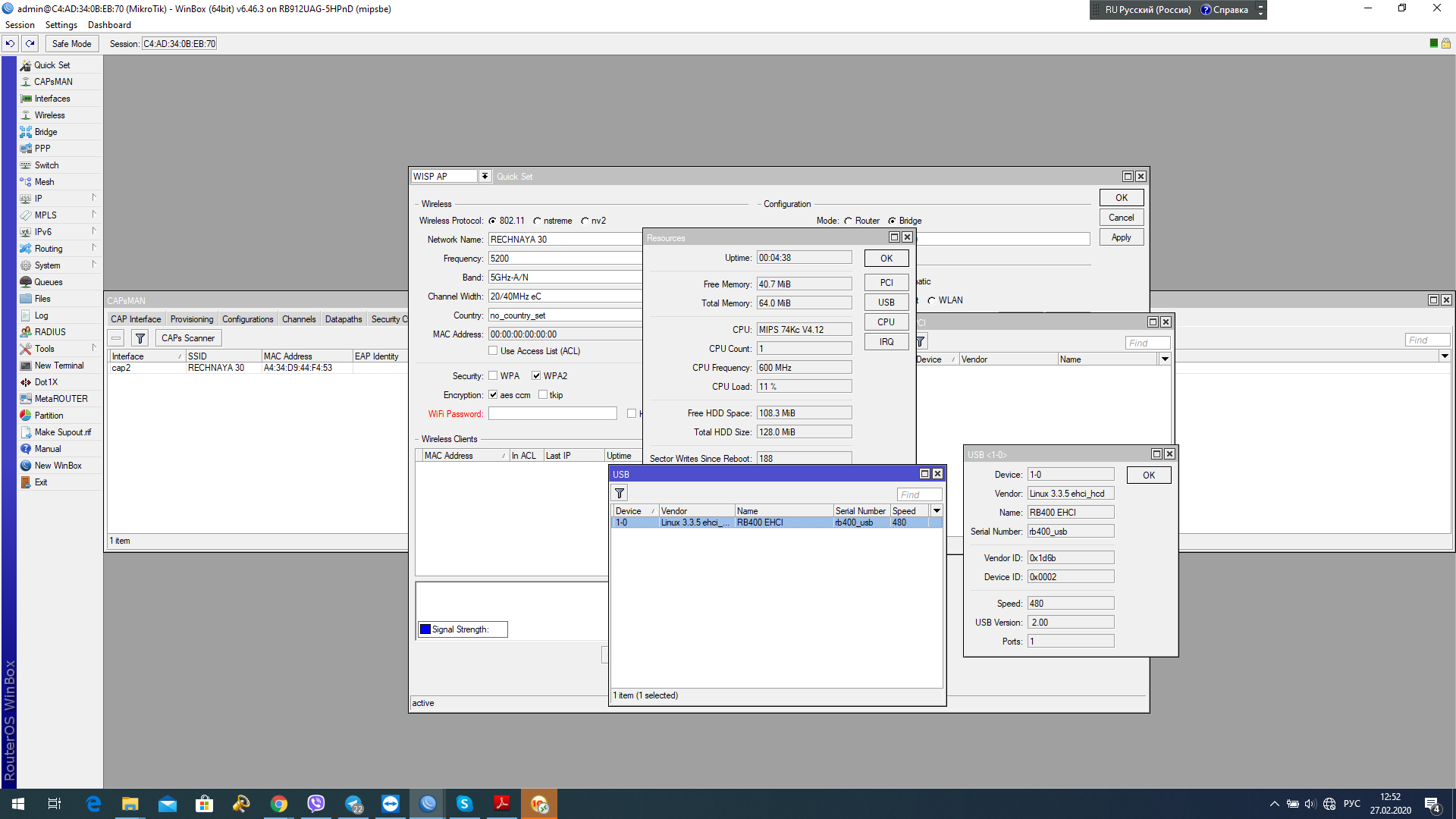Switch to Configurations tab in CAPsMAN
The height and width of the screenshot is (819, 1456).
pos(247,319)
